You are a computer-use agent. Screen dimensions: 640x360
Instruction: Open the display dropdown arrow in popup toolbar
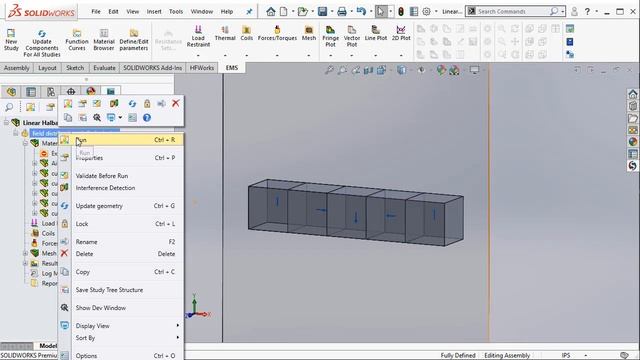tap(120, 118)
